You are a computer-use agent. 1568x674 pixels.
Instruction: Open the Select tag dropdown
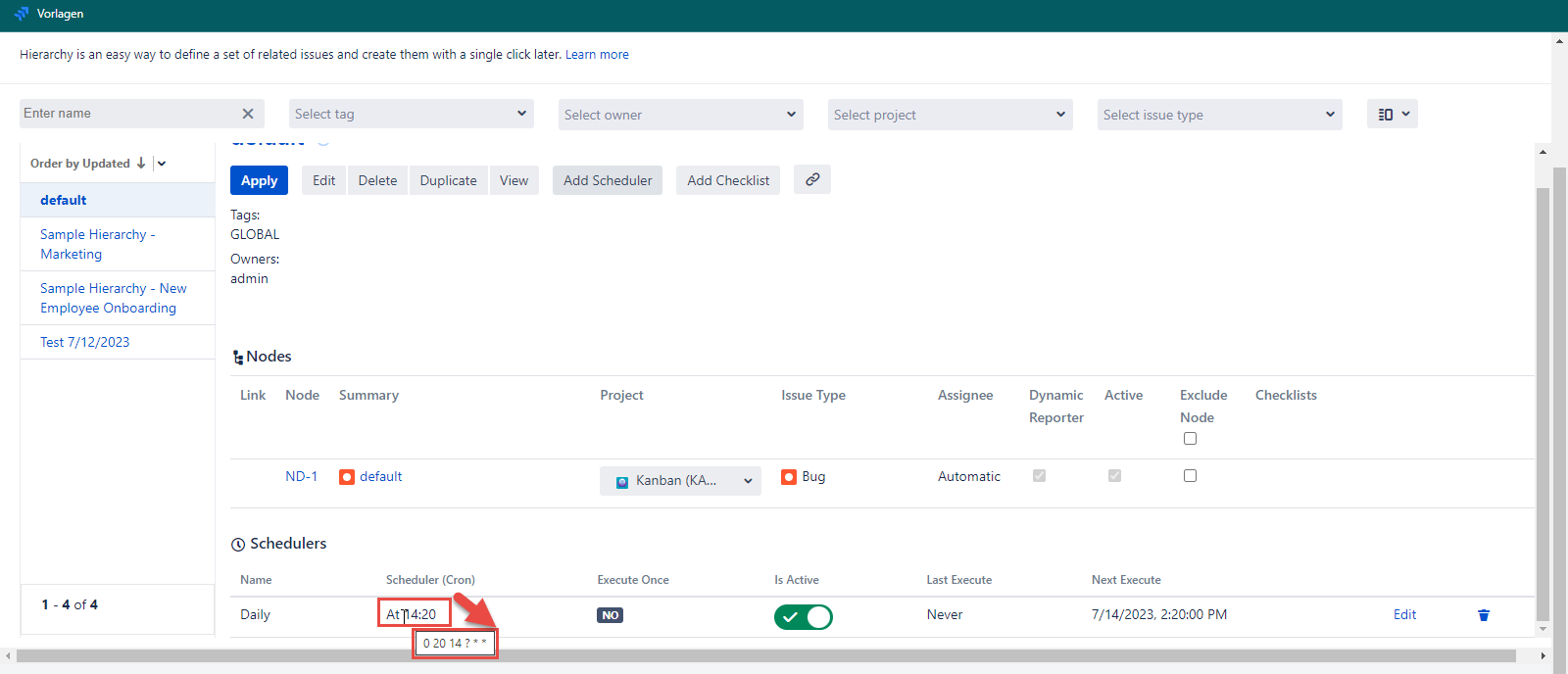(411, 115)
